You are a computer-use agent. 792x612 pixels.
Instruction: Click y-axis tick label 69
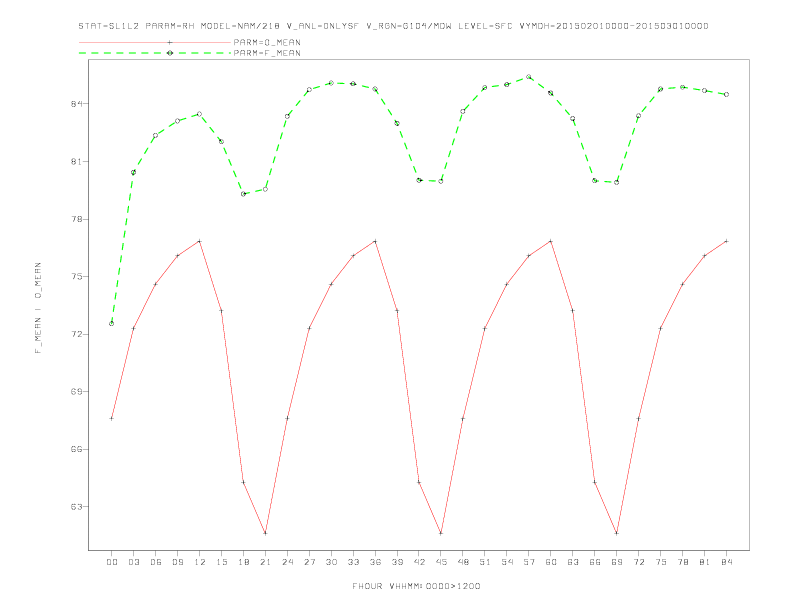coord(76,392)
